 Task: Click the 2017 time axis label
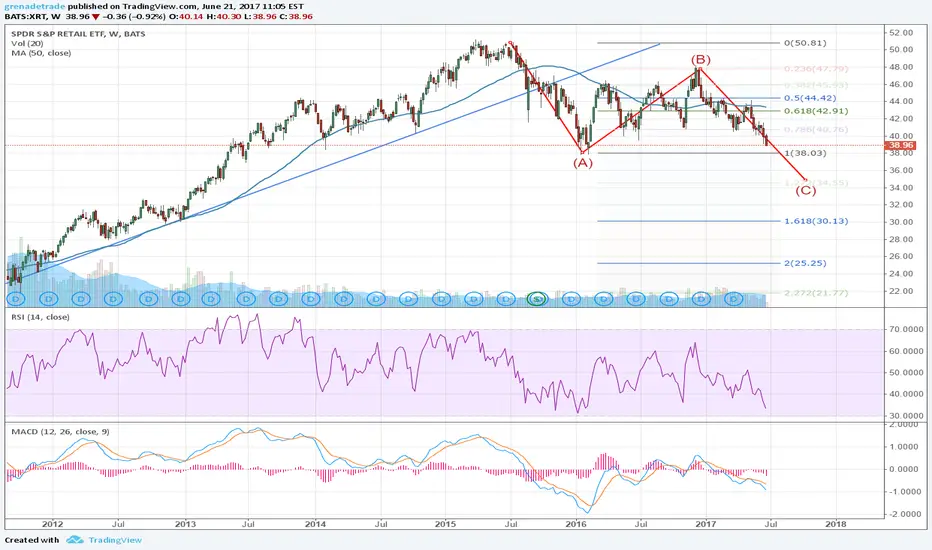tap(706, 524)
